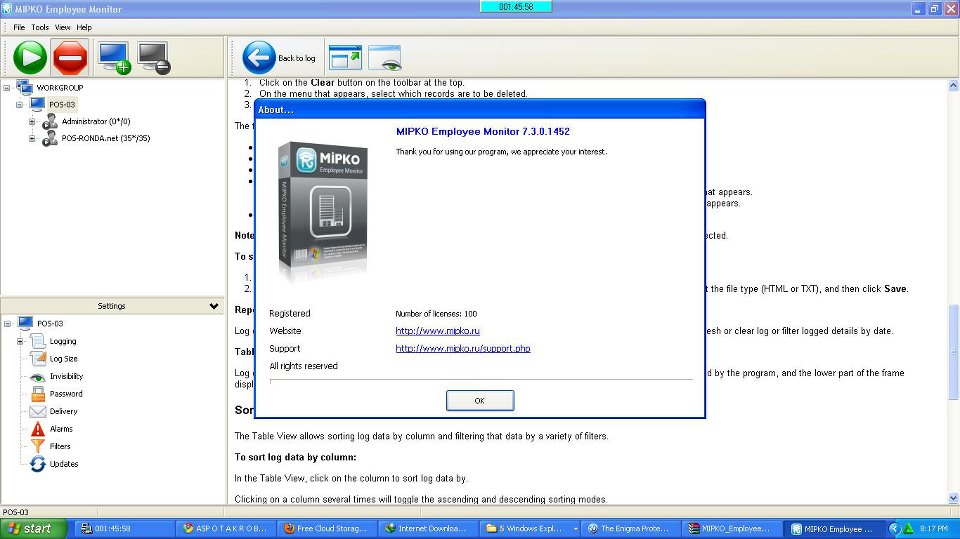Screen dimensions: 960x539
Task: Go back to log with the blue arrow
Action: 259,58
